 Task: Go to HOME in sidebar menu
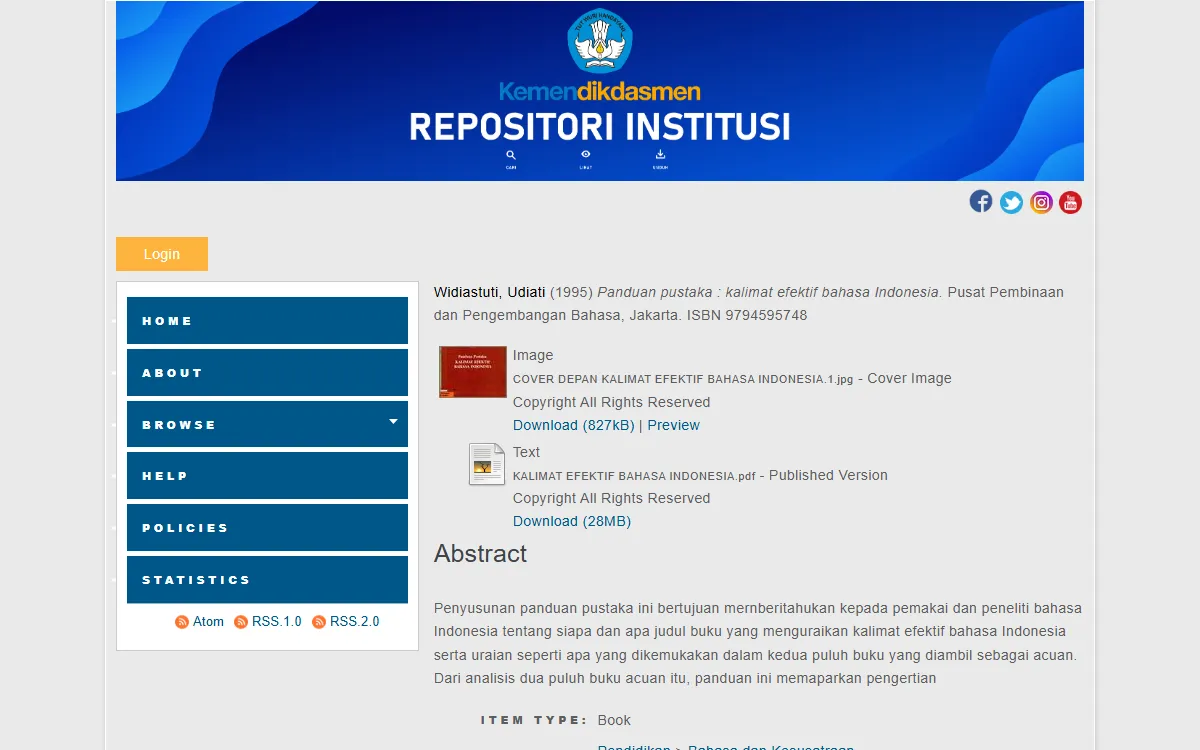(x=267, y=321)
